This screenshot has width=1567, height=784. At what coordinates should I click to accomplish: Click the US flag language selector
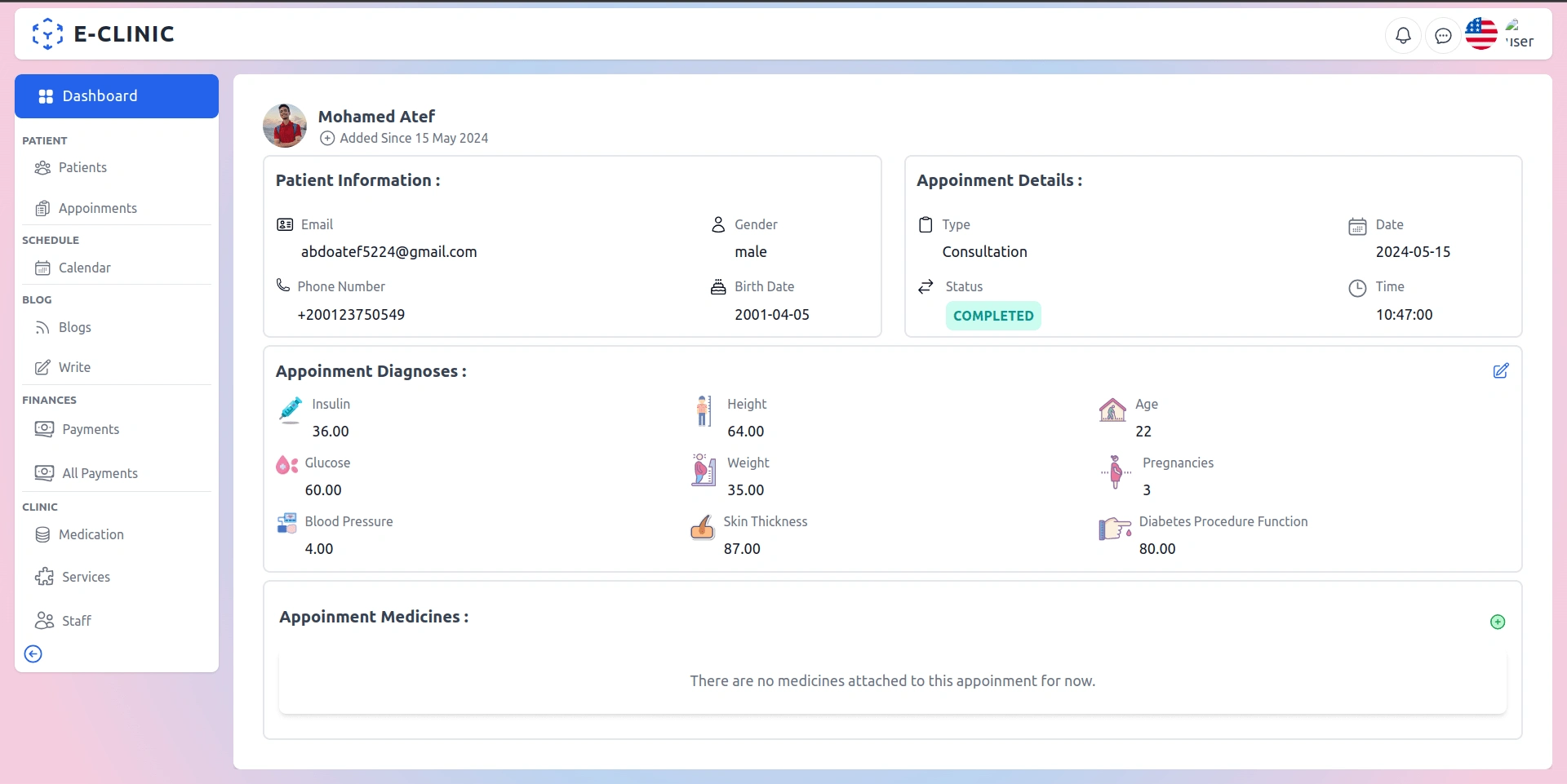[1480, 34]
